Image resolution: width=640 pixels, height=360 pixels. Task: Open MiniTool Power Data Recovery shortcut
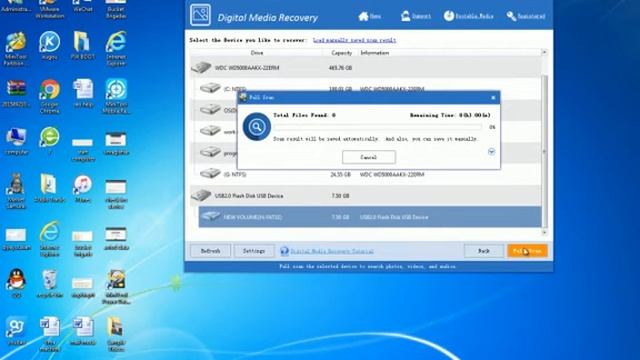pos(116,287)
